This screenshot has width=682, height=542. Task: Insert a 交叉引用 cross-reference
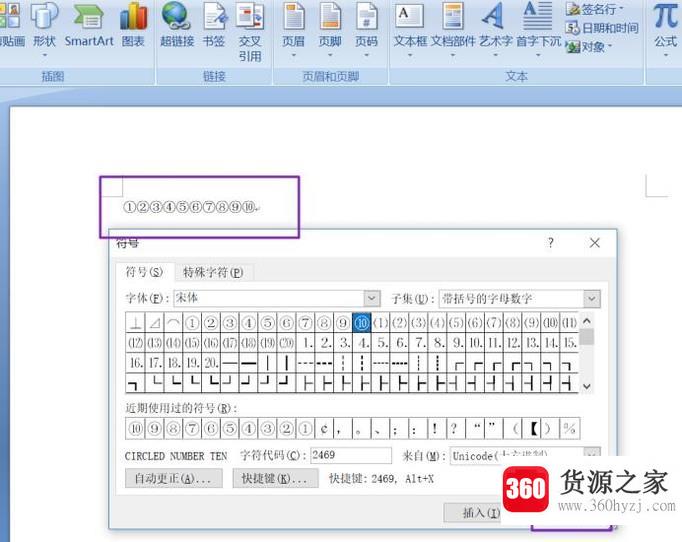[x=249, y=32]
